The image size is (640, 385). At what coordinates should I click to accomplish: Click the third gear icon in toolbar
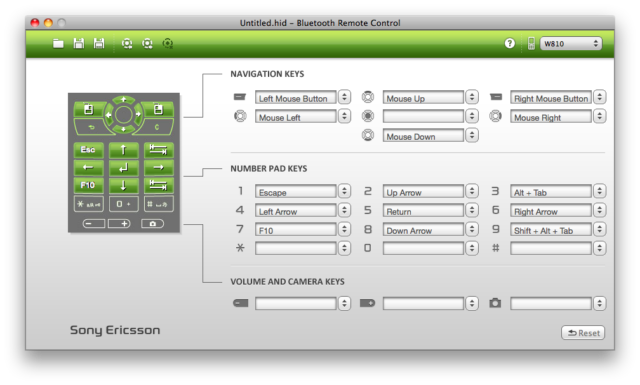point(168,43)
